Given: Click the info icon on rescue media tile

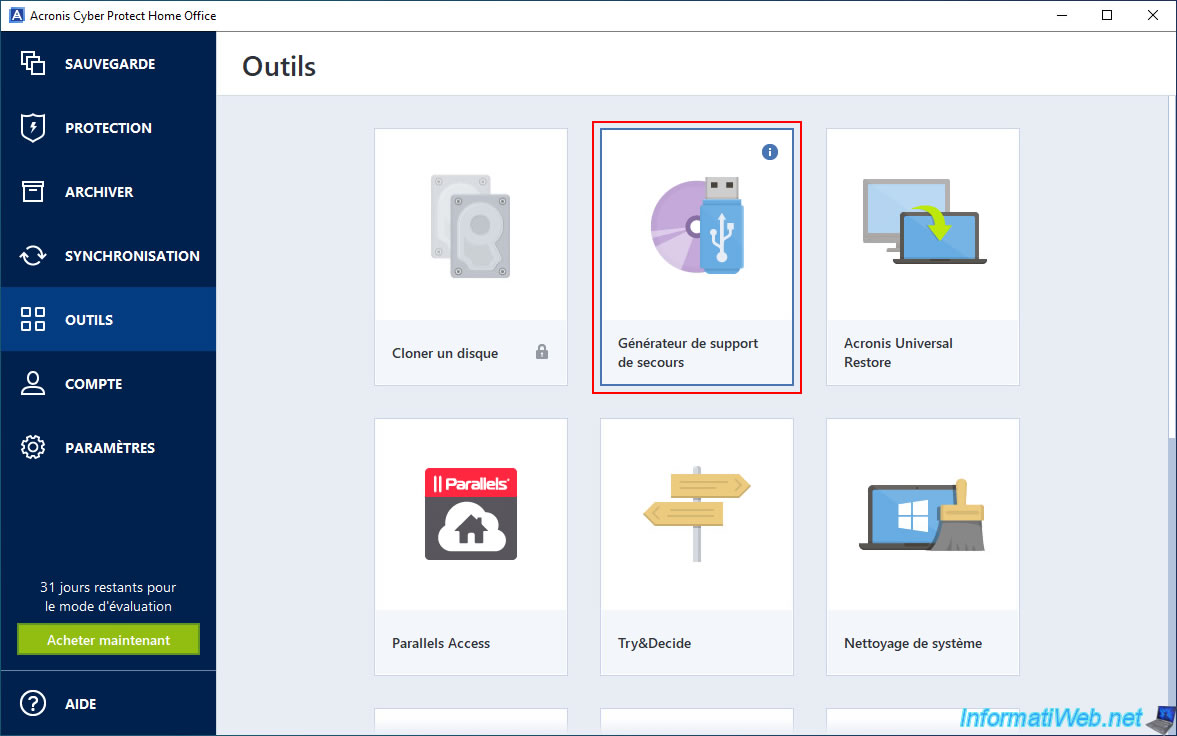Looking at the screenshot, I should tap(769, 152).
